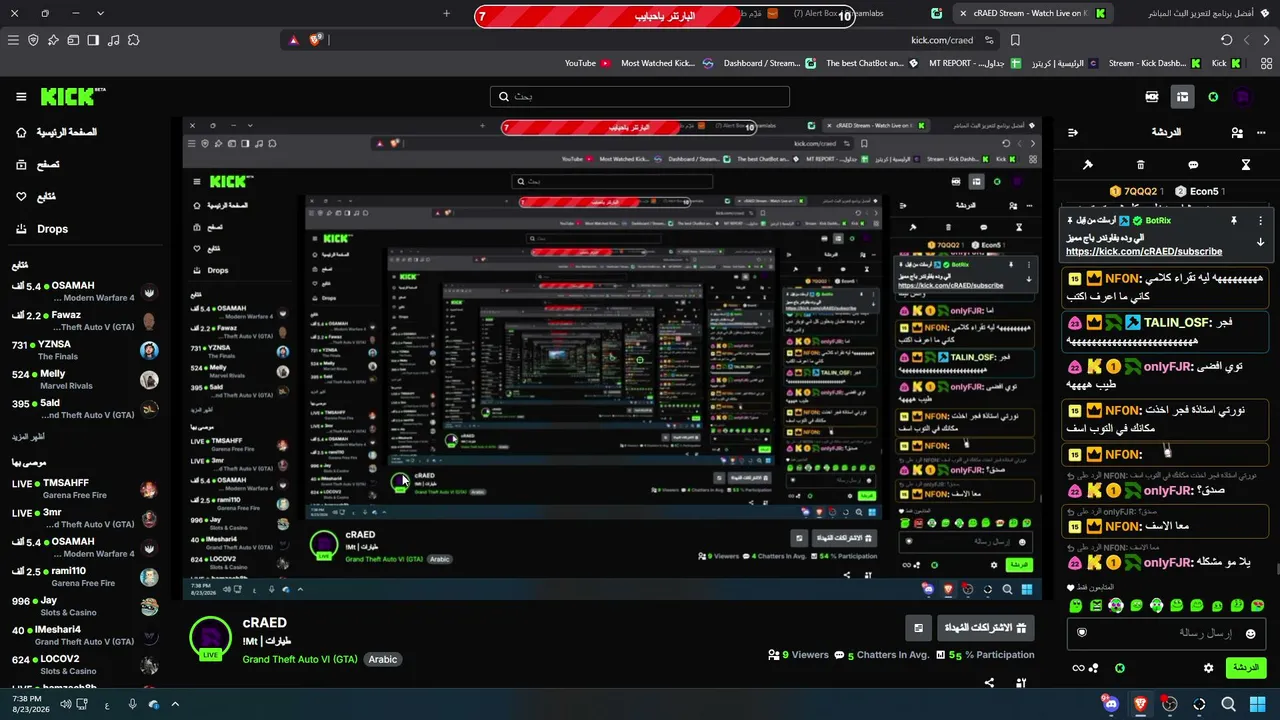Screen dimensions: 1280x720
Task: Open YZNSA channel in the sidebar
Action: click(x=86, y=350)
